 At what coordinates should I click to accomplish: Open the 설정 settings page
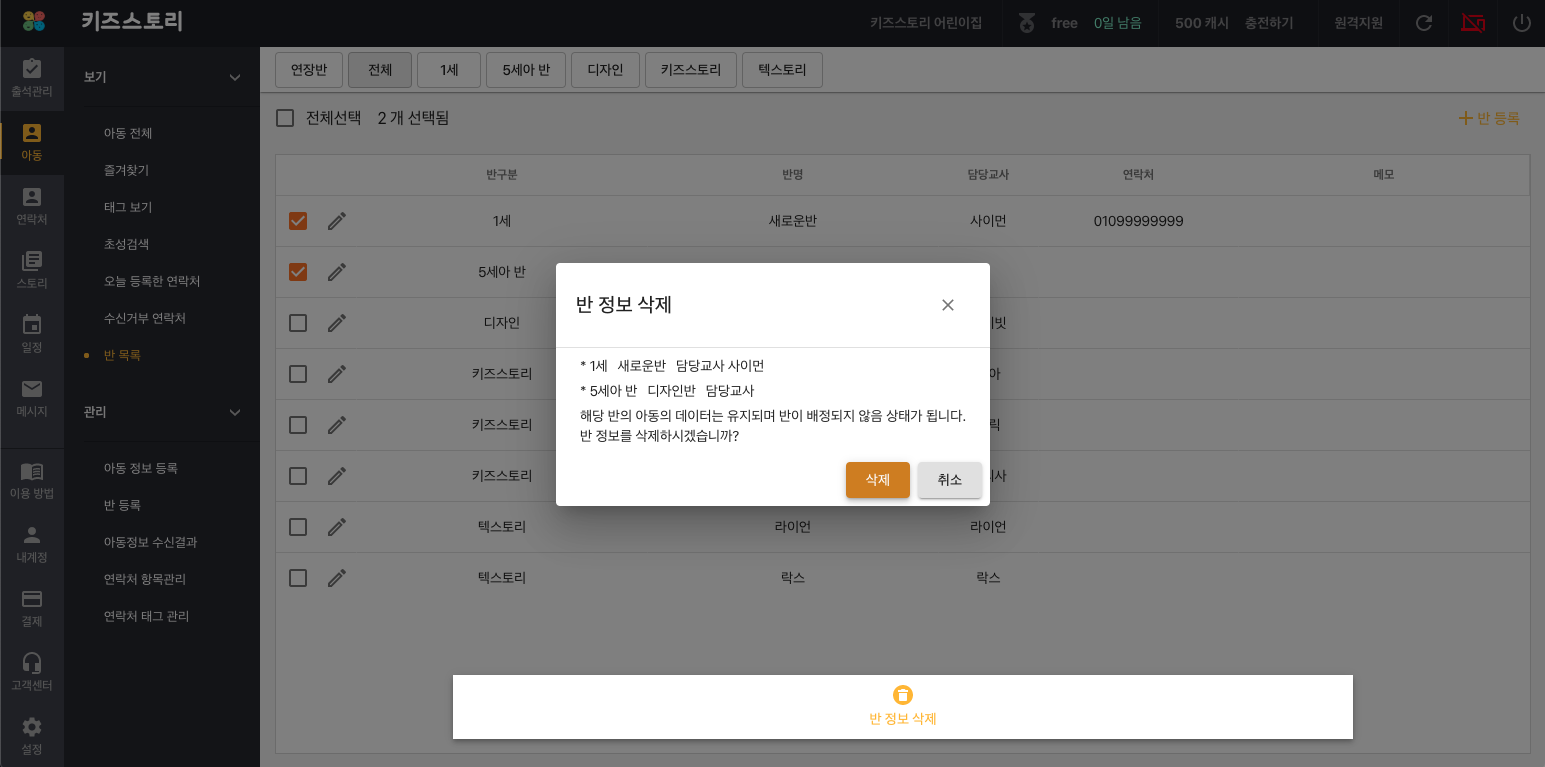click(x=32, y=737)
